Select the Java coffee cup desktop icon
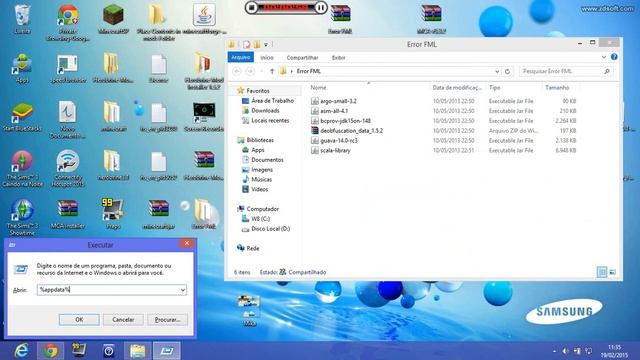The image size is (640, 360). tap(204, 19)
